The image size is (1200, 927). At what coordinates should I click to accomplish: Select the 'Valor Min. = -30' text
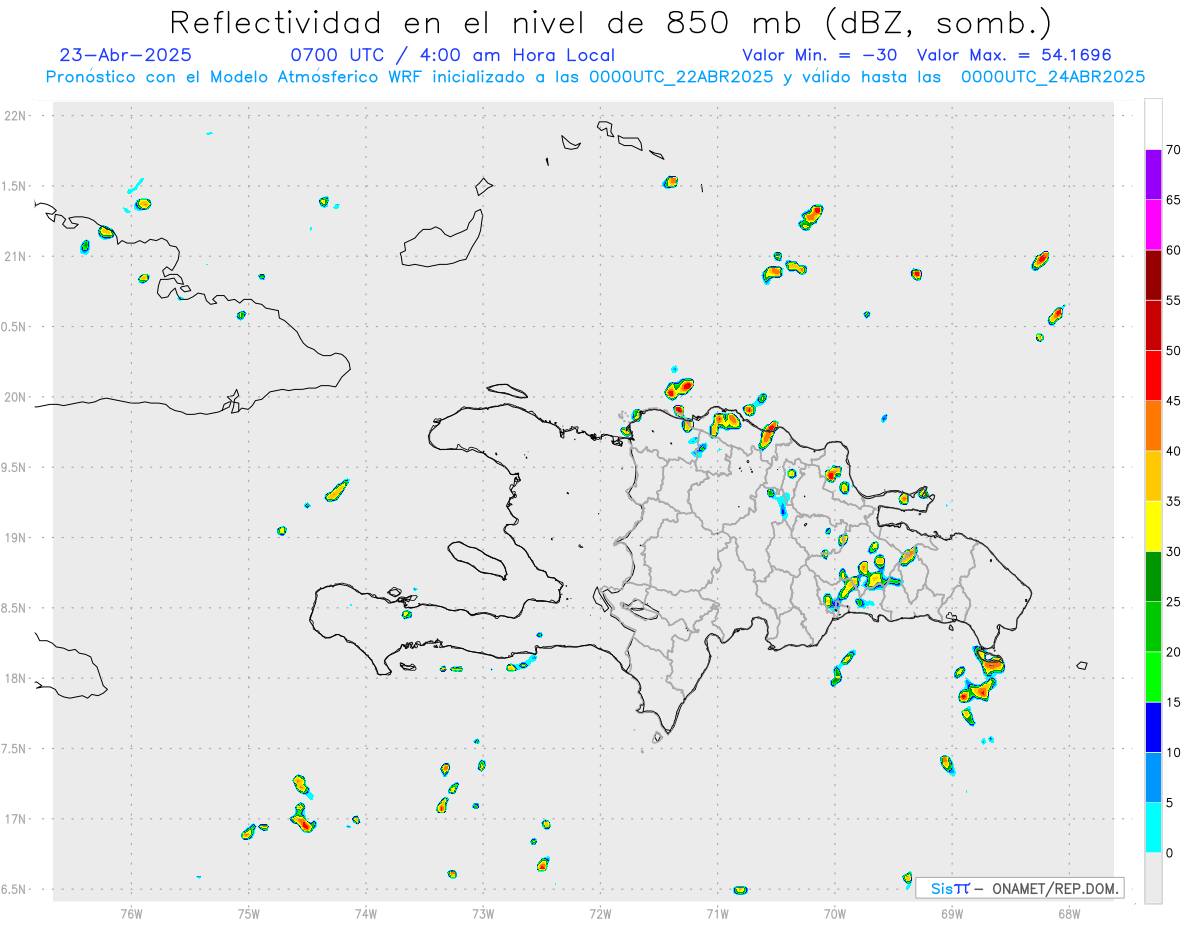[821, 55]
